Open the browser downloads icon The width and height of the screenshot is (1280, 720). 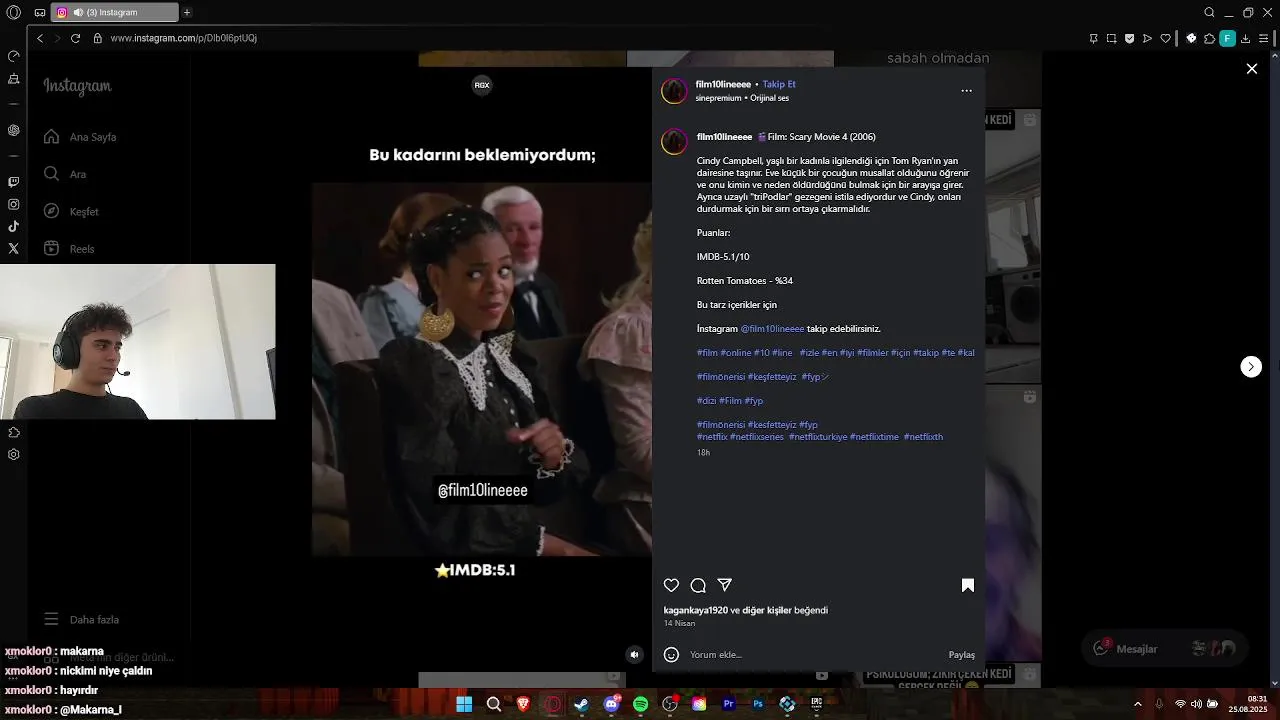tap(1247, 38)
